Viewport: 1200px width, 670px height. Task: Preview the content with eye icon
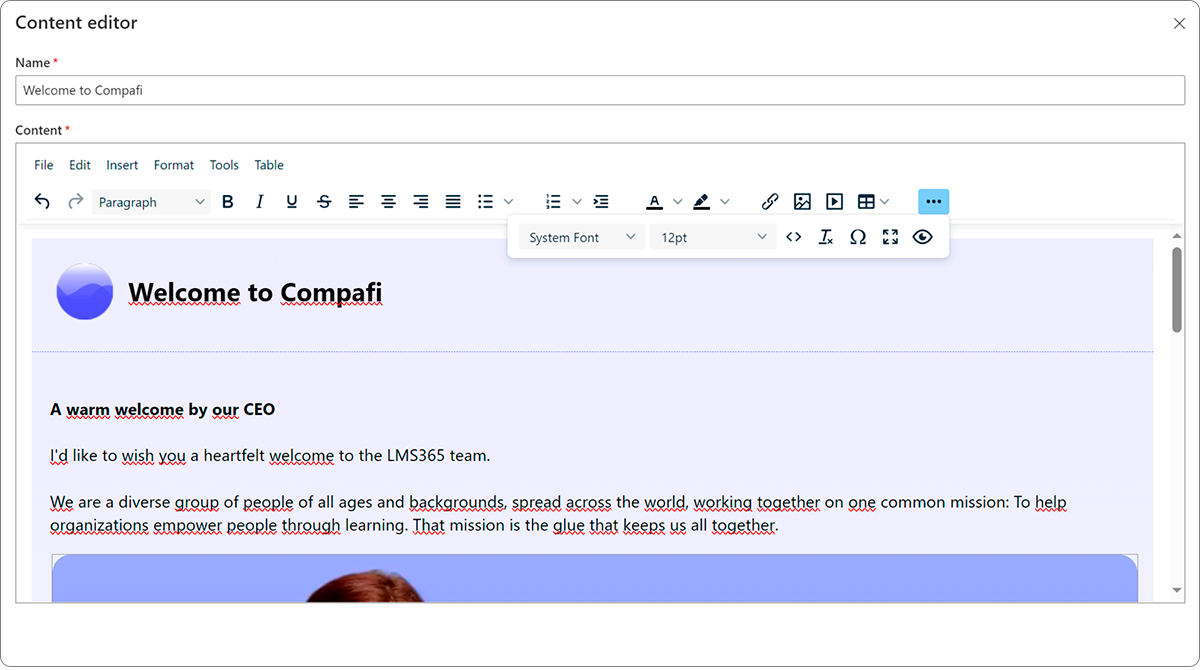click(x=922, y=237)
